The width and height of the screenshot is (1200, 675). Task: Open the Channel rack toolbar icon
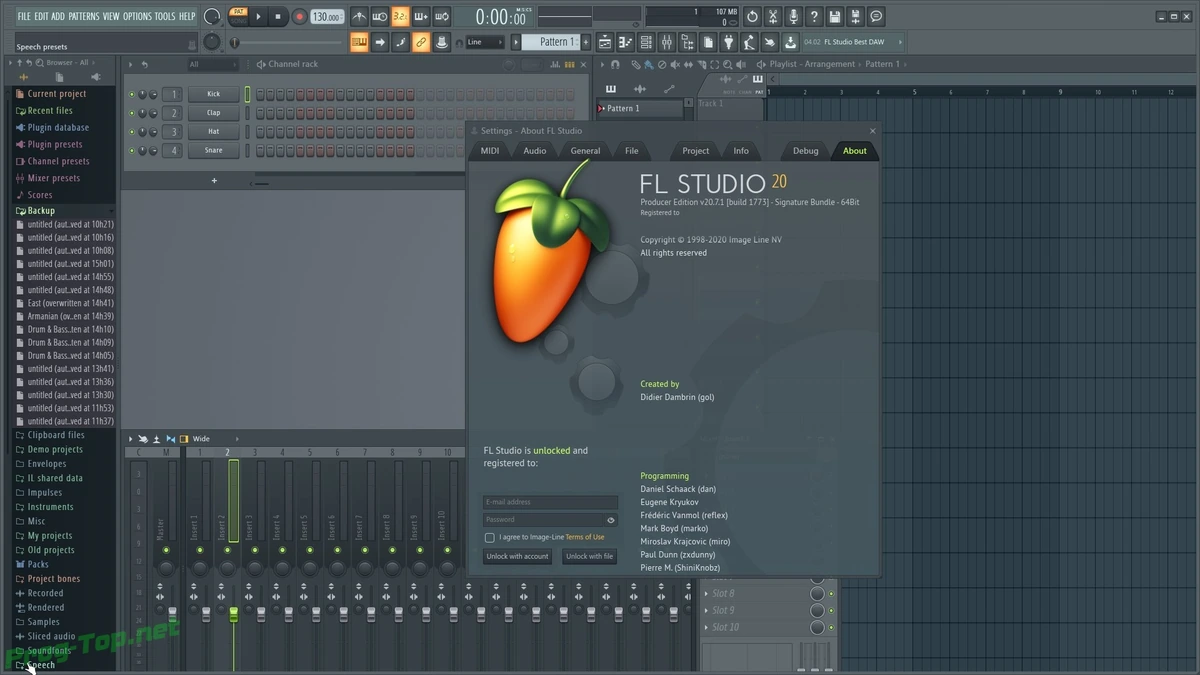[646, 42]
